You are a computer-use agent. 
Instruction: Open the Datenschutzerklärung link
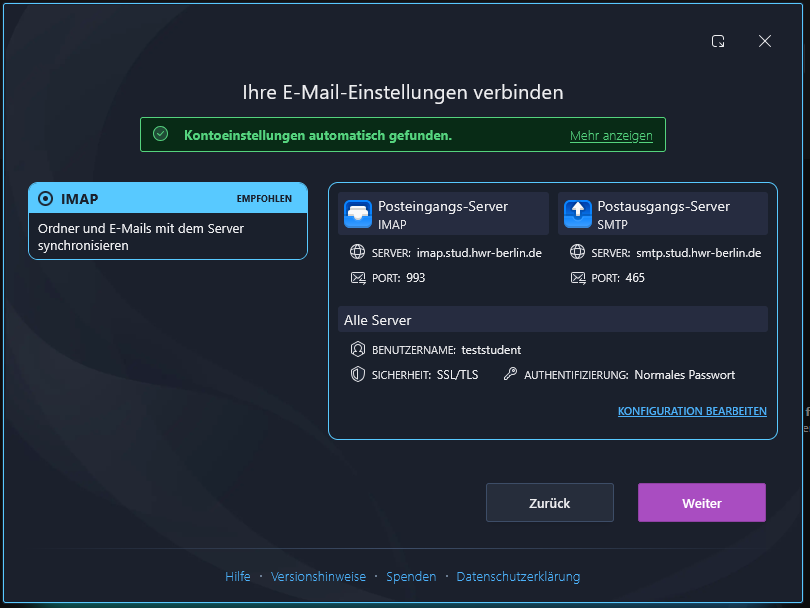click(518, 576)
